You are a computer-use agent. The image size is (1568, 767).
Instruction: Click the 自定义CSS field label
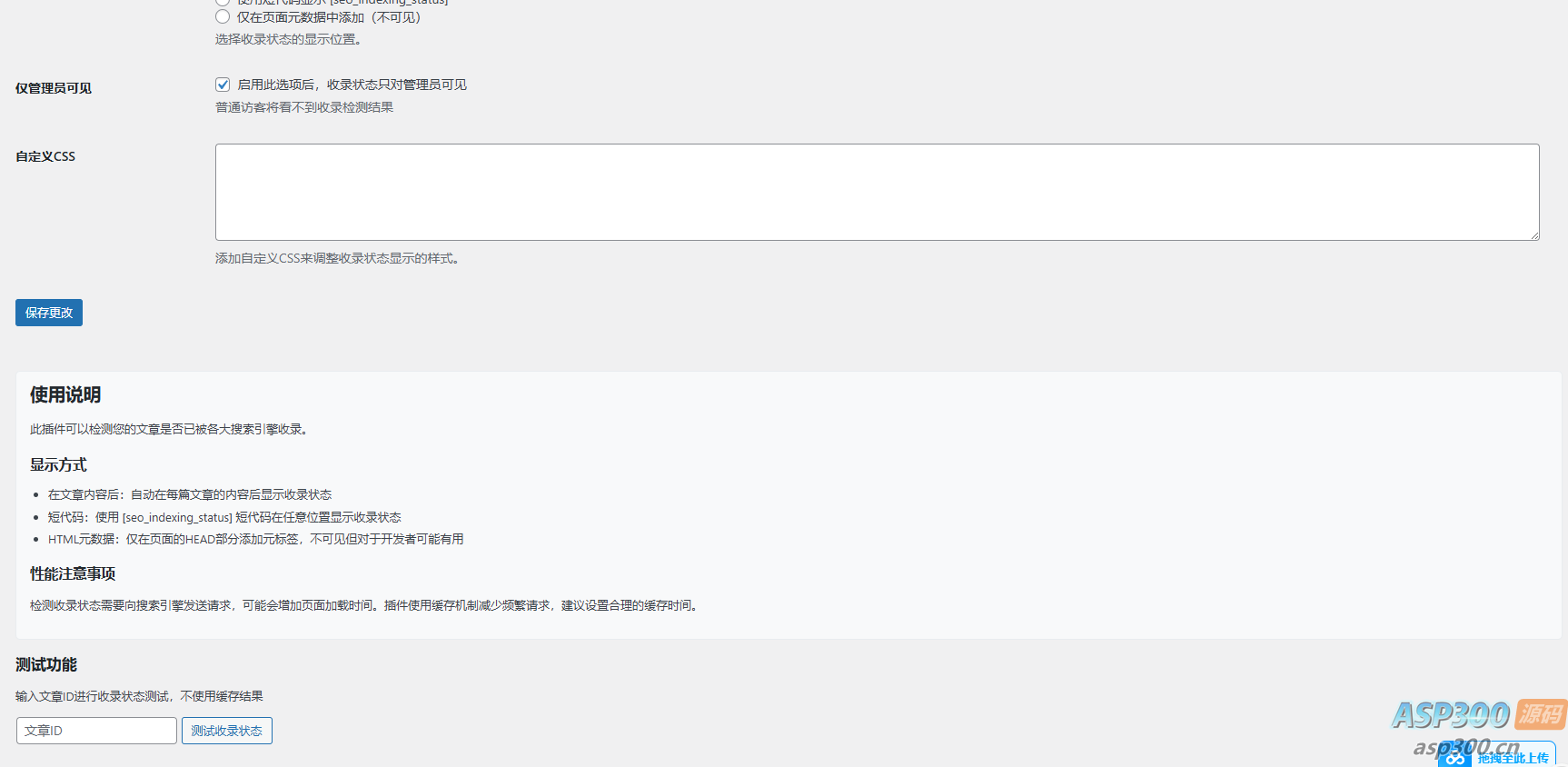tap(45, 156)
